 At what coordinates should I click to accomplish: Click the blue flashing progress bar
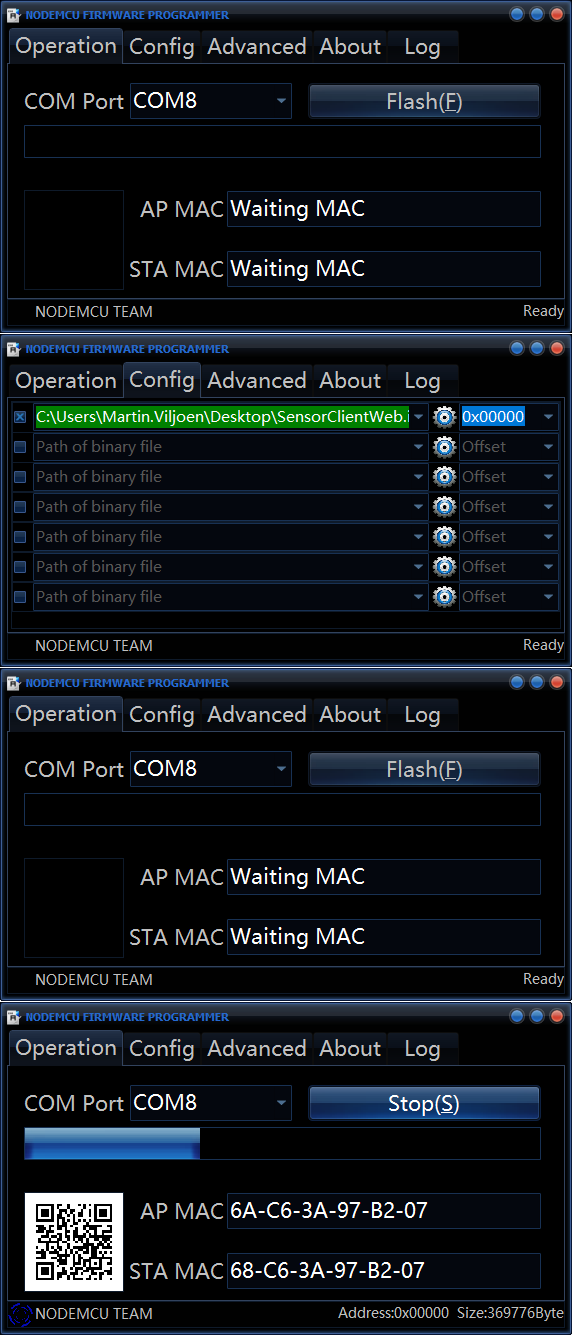point(112,1143)
